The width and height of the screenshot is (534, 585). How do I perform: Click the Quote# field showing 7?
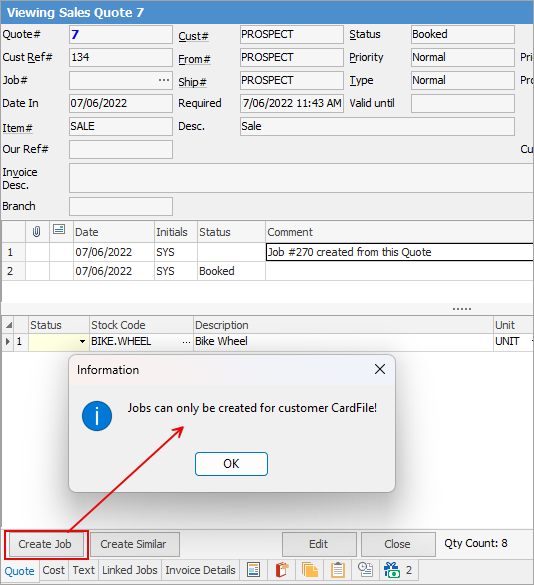tap(121, 35)
